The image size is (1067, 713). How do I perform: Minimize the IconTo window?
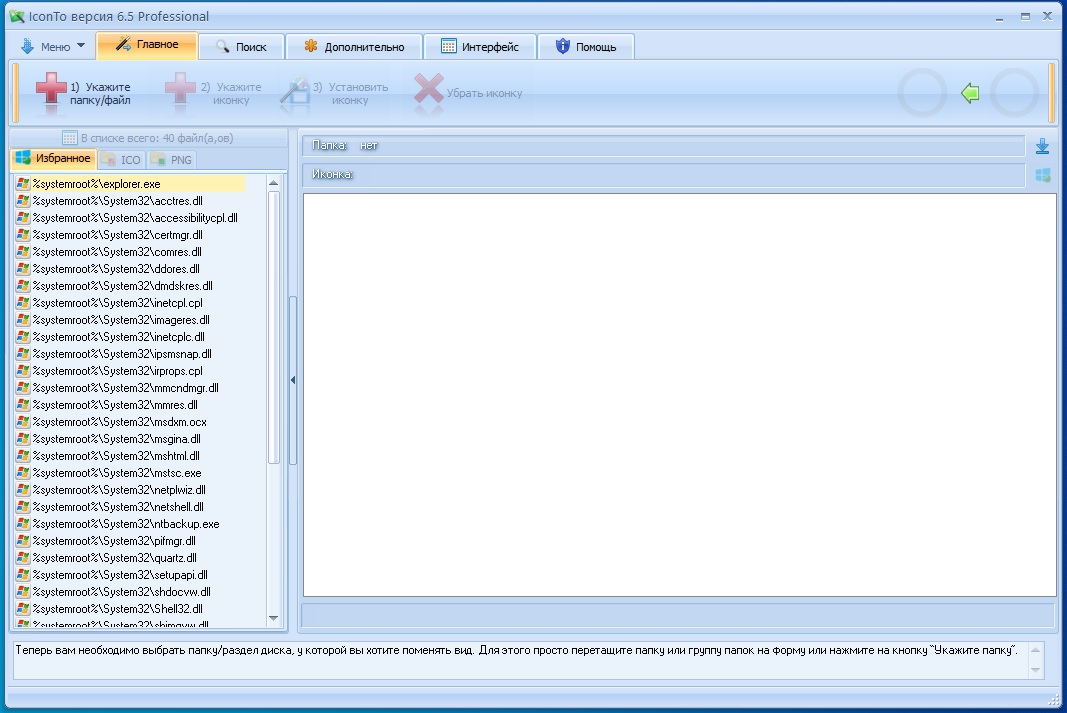(x=999, y=17)
